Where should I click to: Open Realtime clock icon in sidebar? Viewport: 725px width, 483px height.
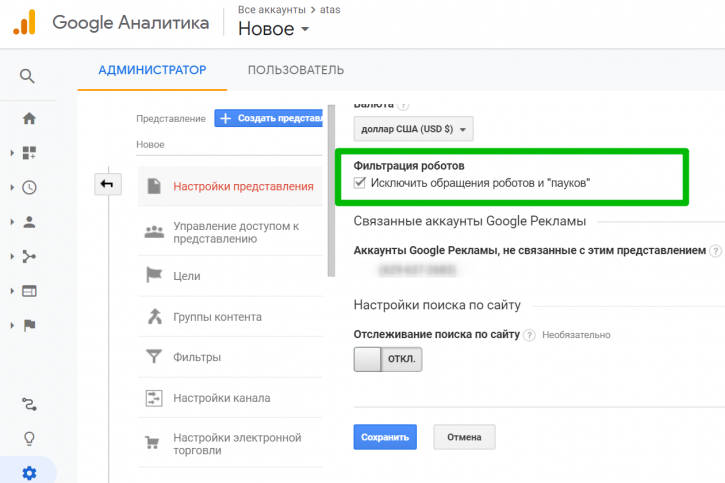point(29,187)
